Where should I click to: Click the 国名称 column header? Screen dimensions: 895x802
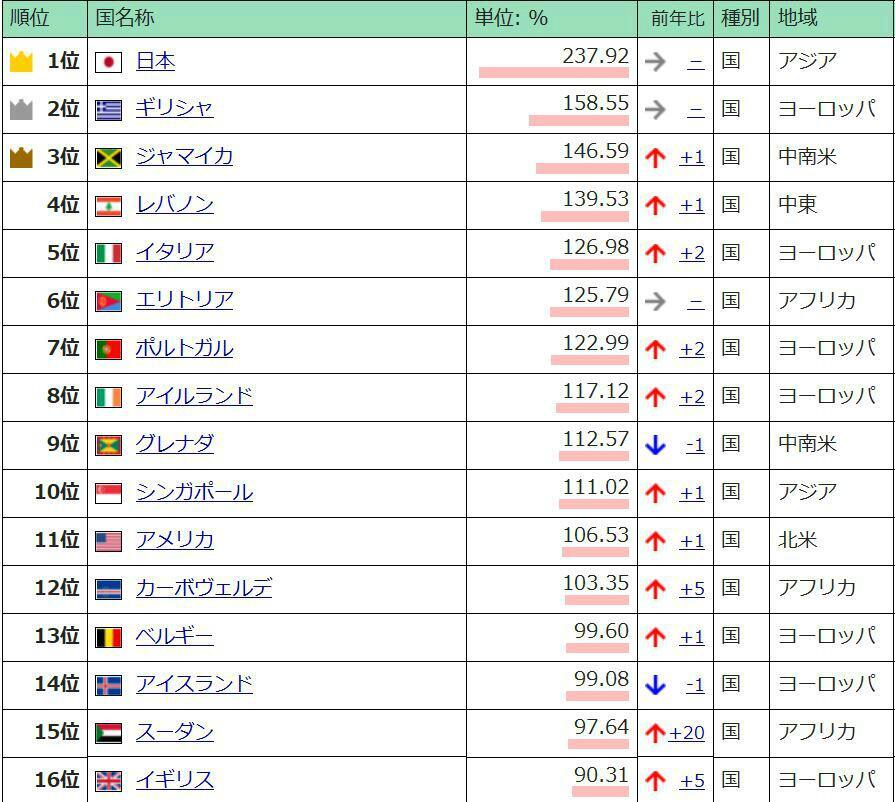[x=277, y=19]
